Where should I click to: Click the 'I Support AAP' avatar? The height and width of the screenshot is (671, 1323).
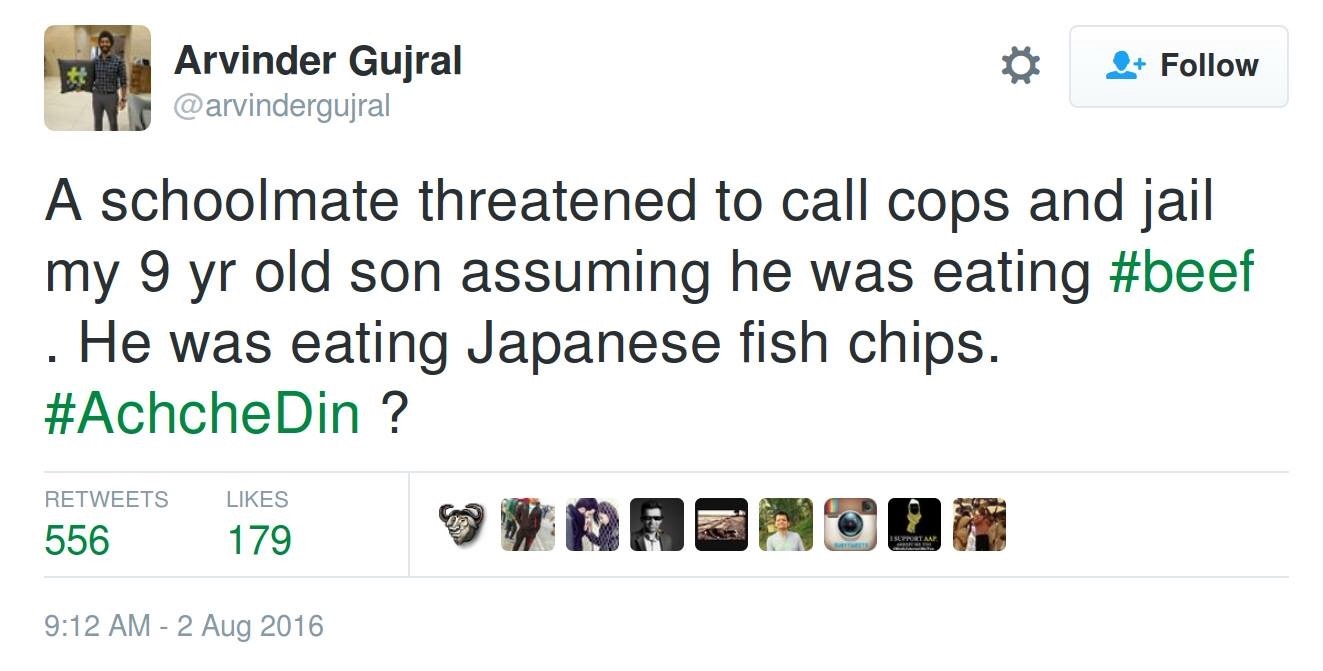pos(915,525)
